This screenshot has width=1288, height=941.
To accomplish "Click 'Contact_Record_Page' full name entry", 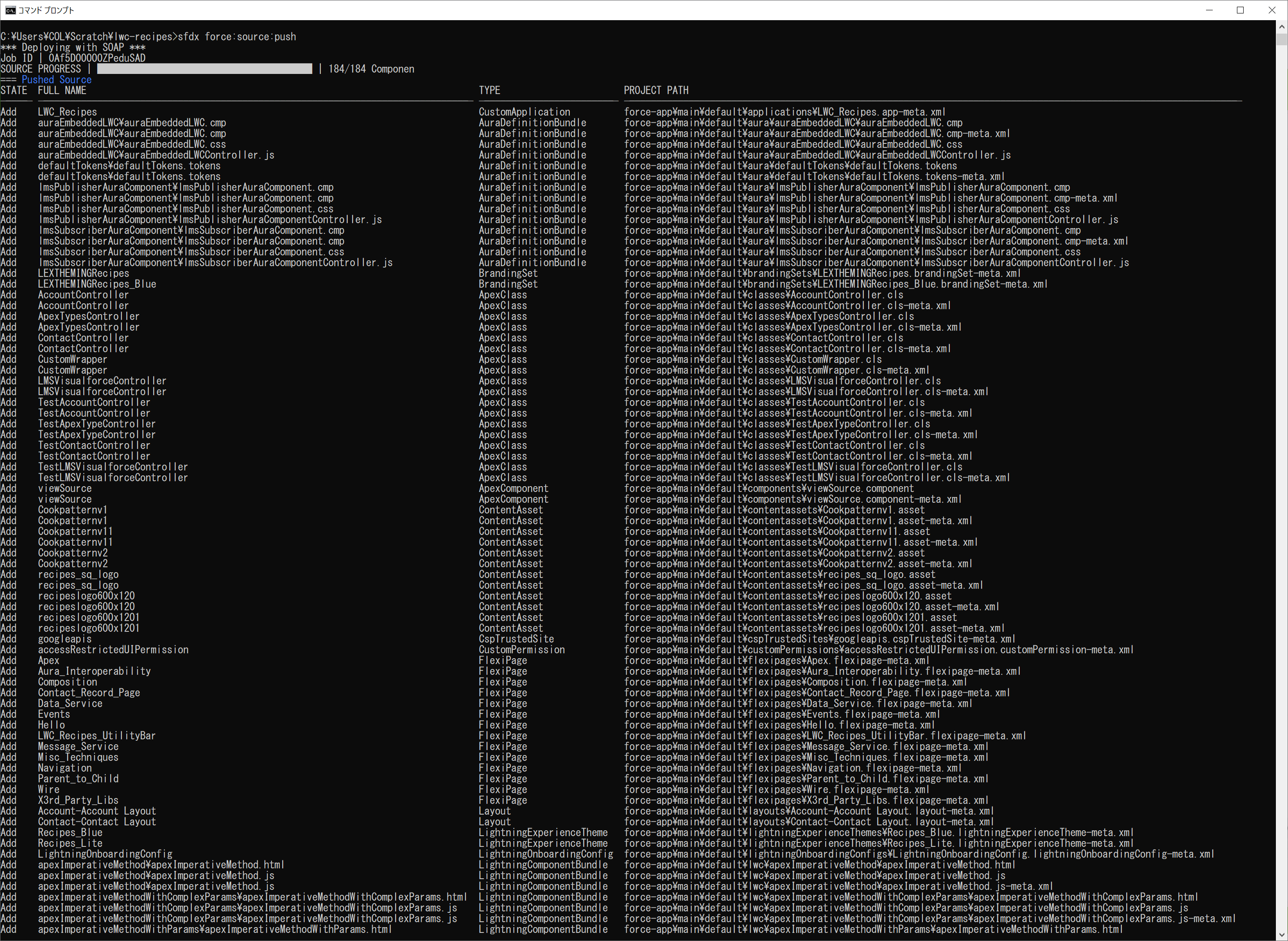I will 89,693.
